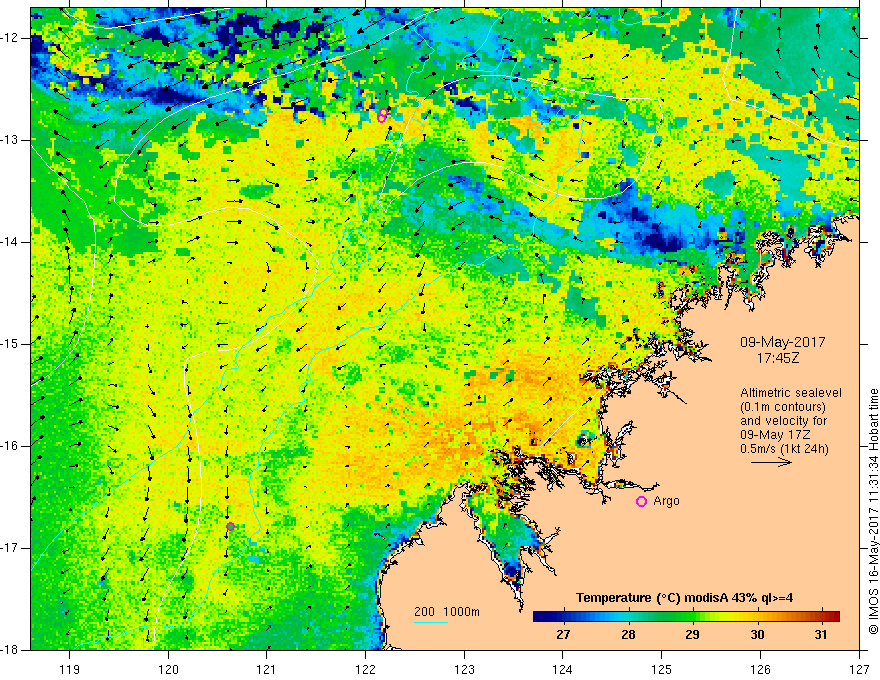Click longitude axis label 124
Screen dimensions: 880x680
click(x=563, y=669)
